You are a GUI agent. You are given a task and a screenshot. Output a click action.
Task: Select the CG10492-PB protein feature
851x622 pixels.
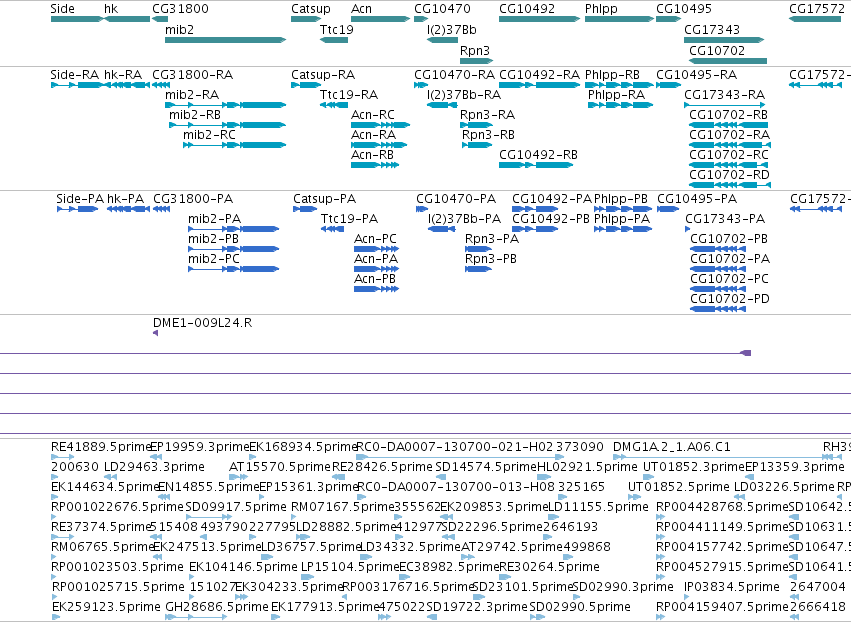point(535,229)
